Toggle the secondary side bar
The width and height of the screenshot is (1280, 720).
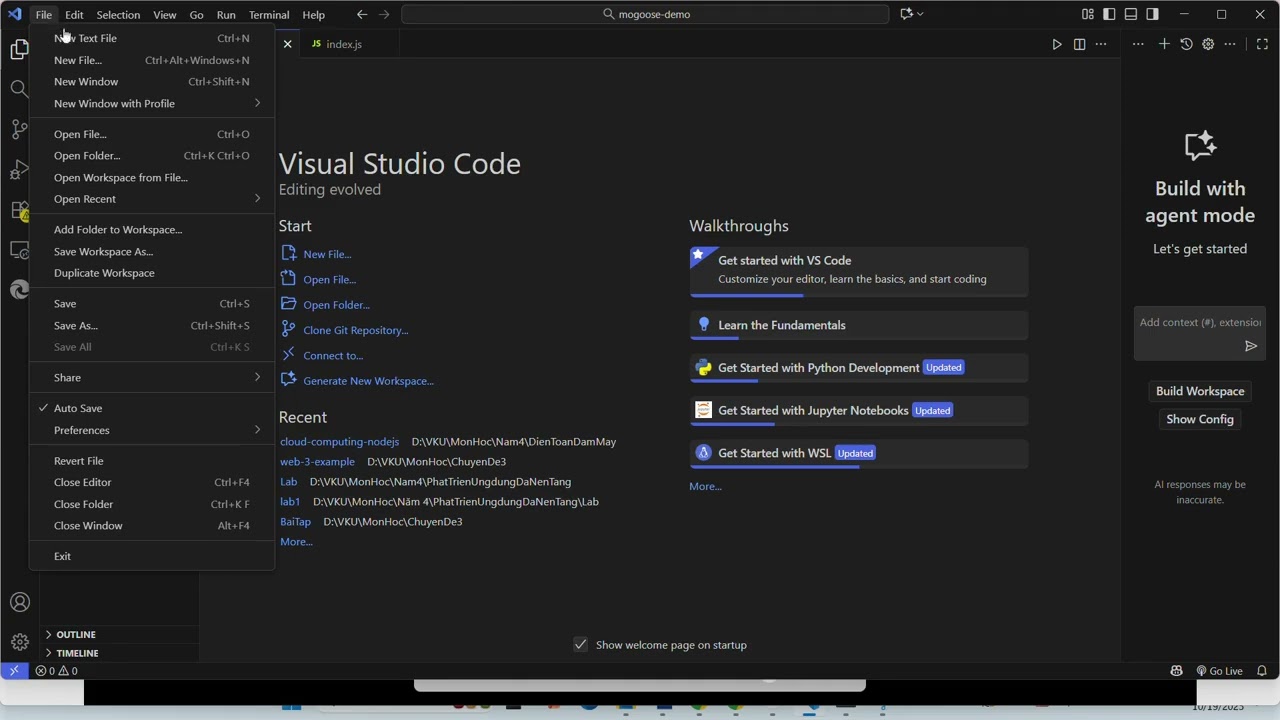1153,14
